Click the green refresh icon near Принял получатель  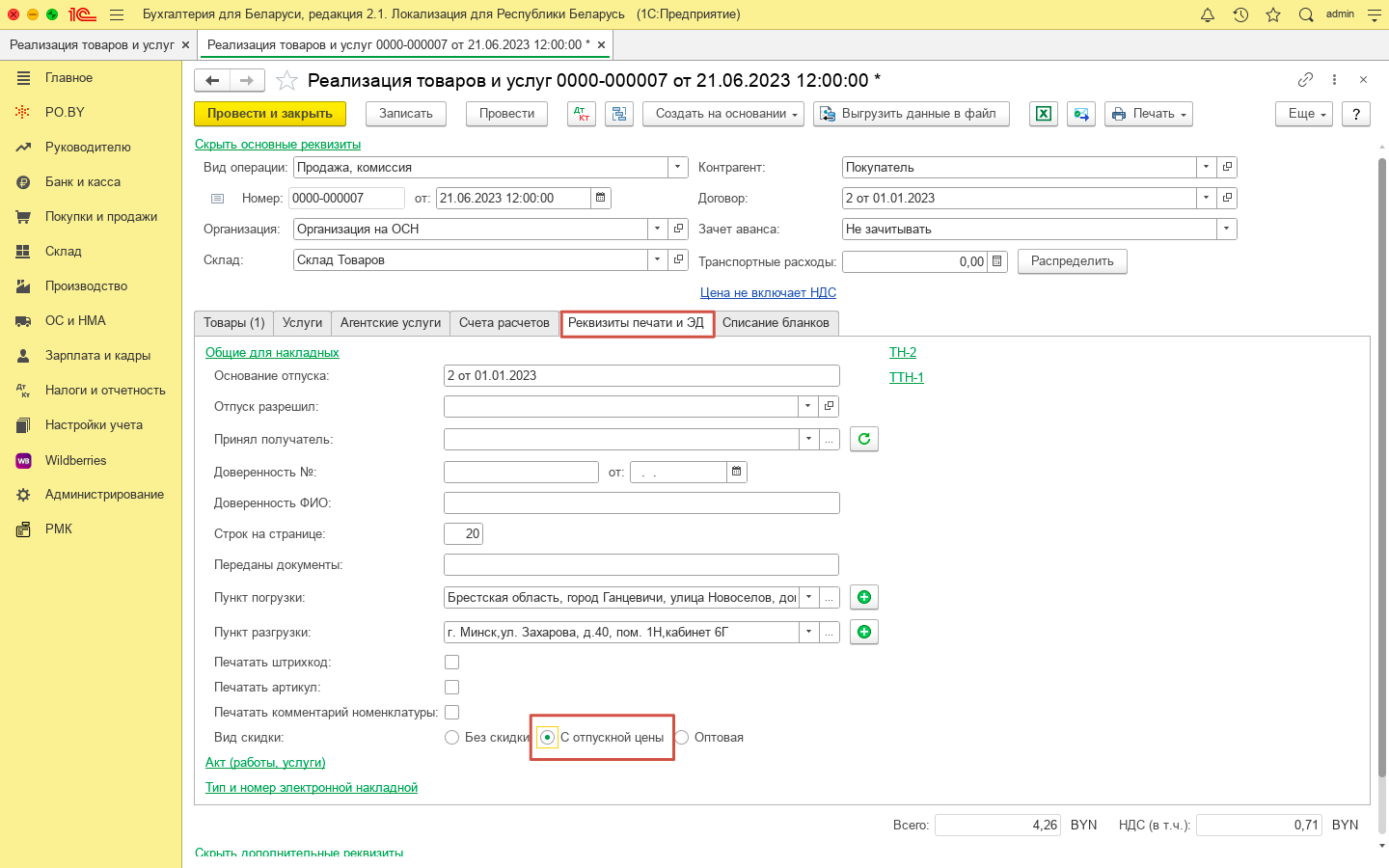(864, 439)
